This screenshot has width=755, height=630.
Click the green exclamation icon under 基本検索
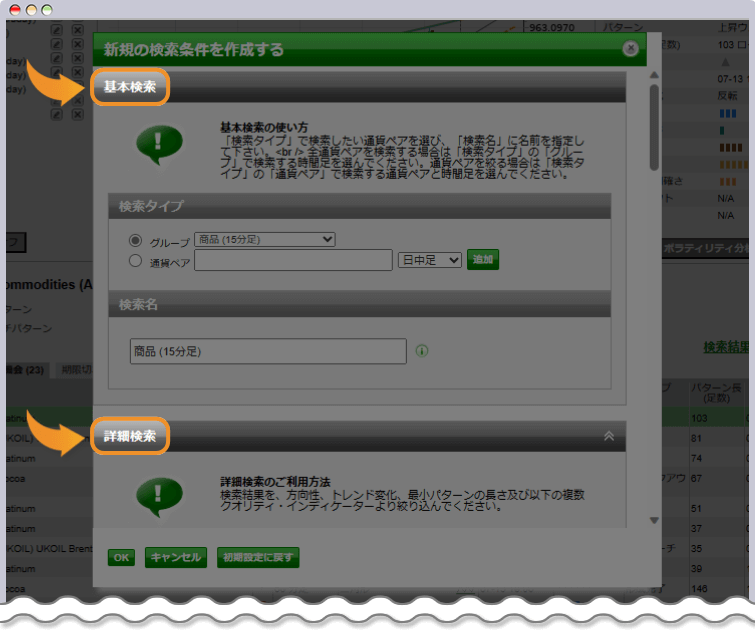point(160,145)
